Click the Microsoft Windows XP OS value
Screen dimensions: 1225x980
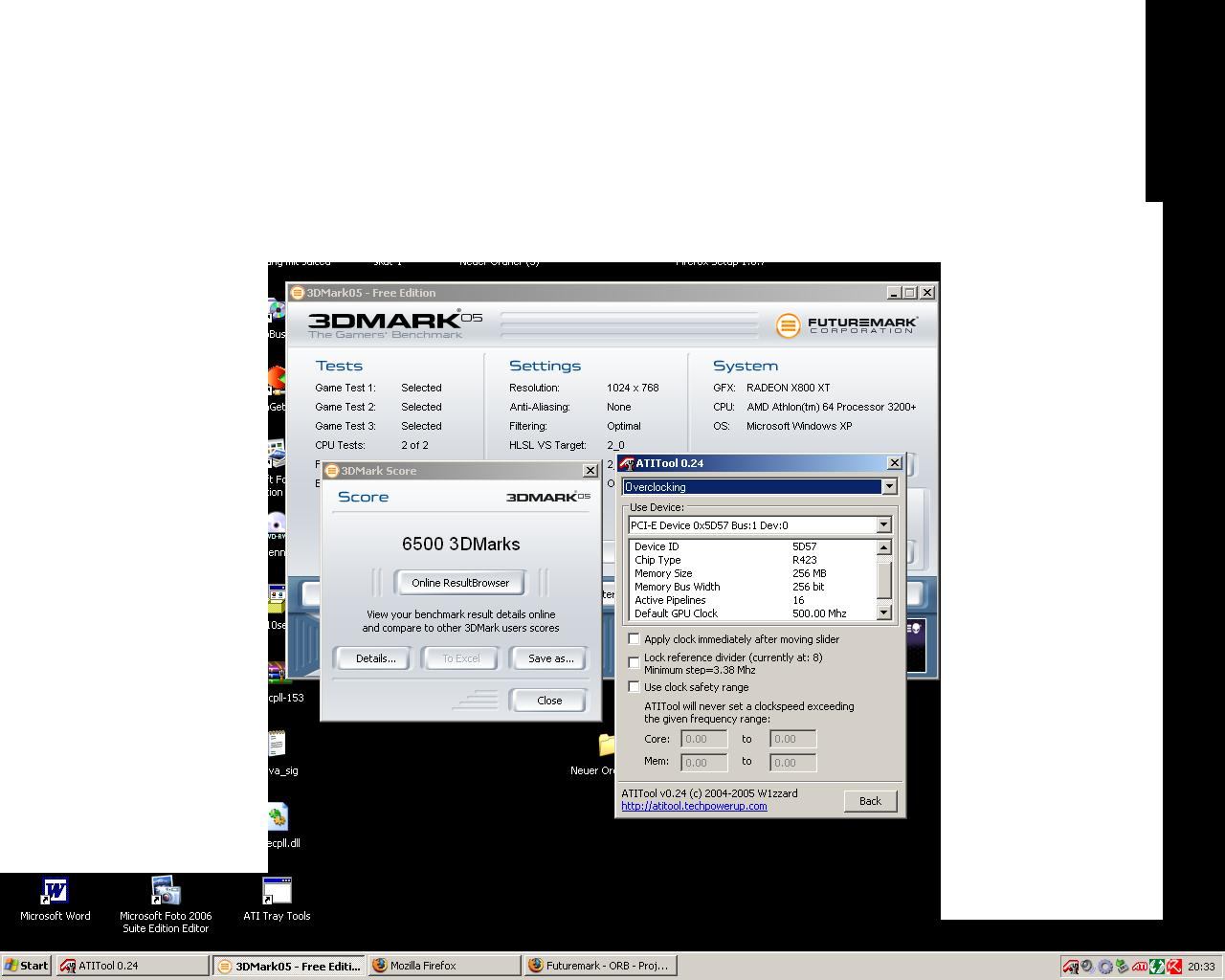799,426
